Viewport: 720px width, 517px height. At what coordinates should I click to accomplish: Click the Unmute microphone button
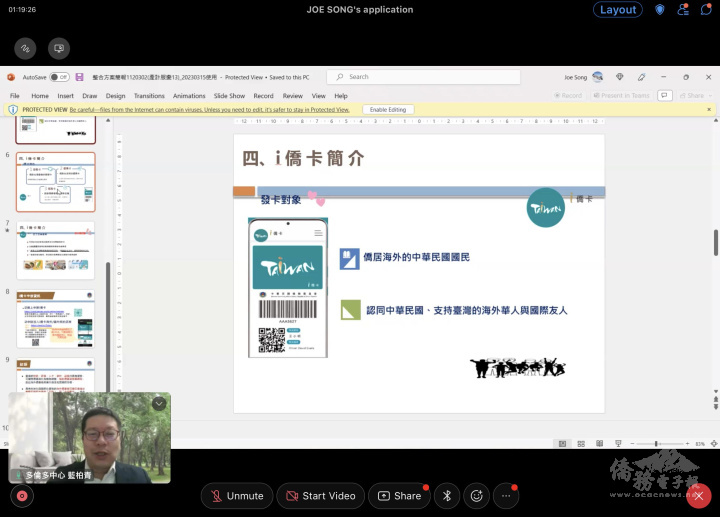pos(236,495)
